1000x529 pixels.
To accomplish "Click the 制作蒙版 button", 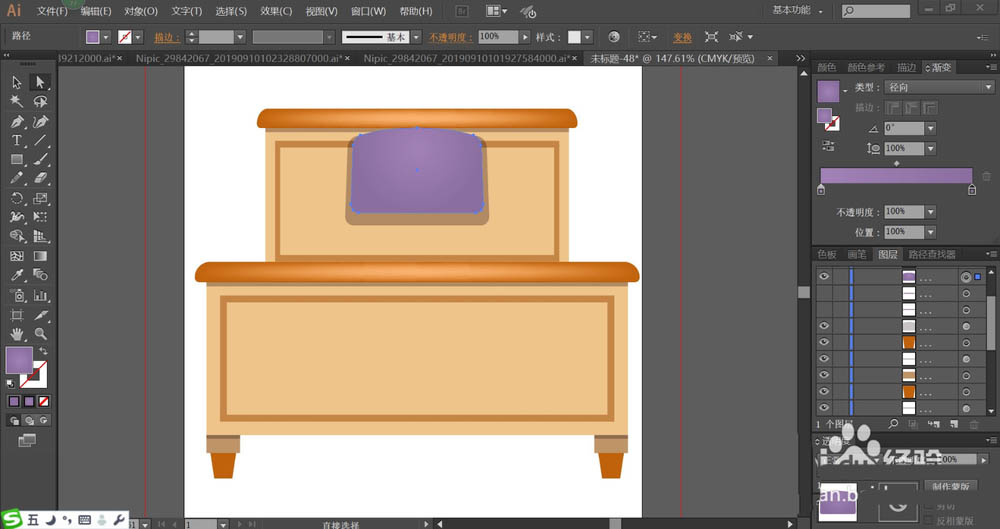I will click(950, 486).
